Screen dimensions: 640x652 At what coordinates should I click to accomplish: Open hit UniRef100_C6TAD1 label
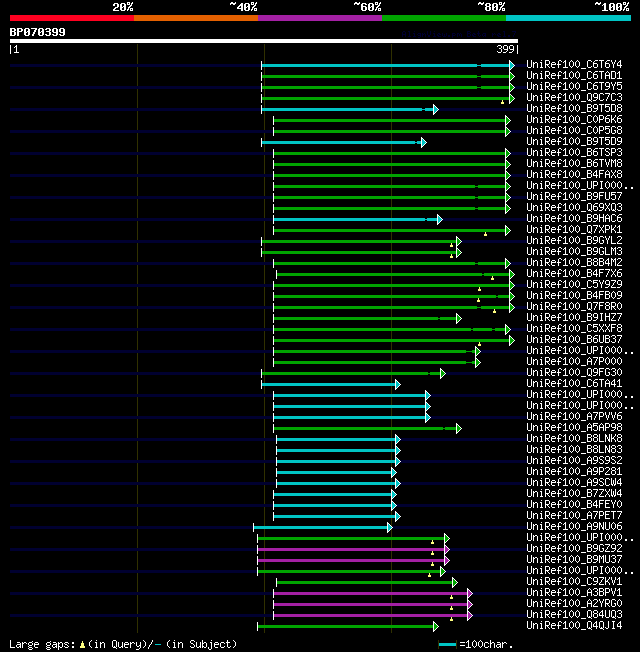tap(574, 75)
